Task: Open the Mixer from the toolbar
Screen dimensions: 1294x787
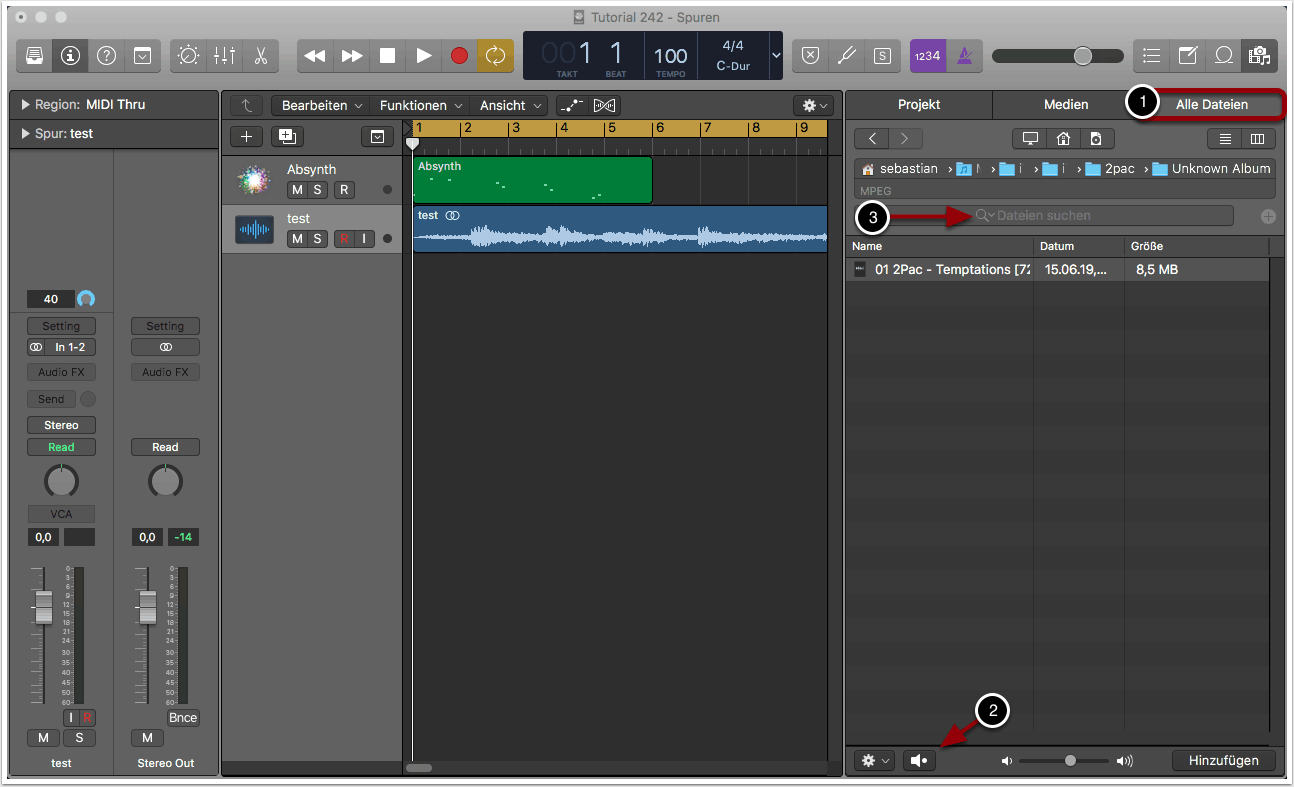Action: (224, 56)
